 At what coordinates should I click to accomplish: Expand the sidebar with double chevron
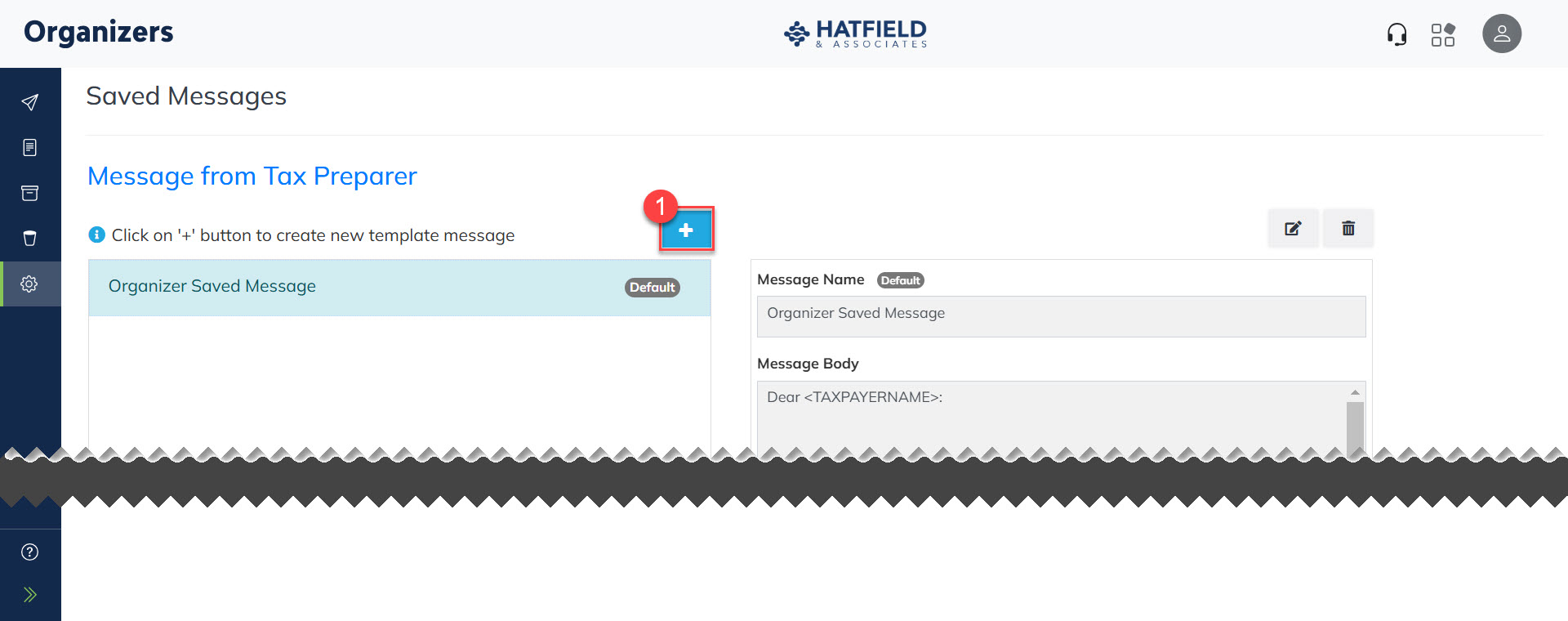30,595
